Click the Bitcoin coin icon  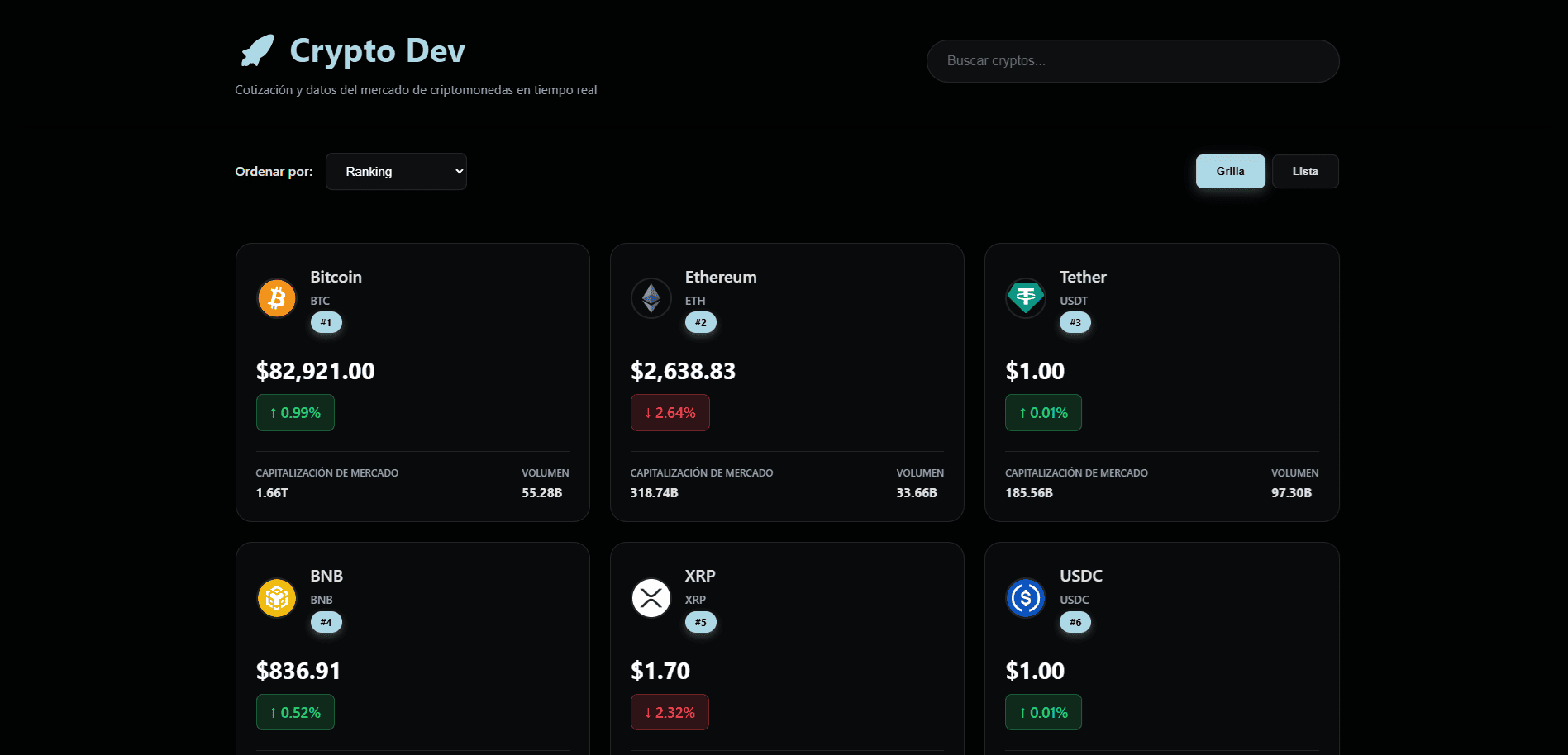[277, 297]
